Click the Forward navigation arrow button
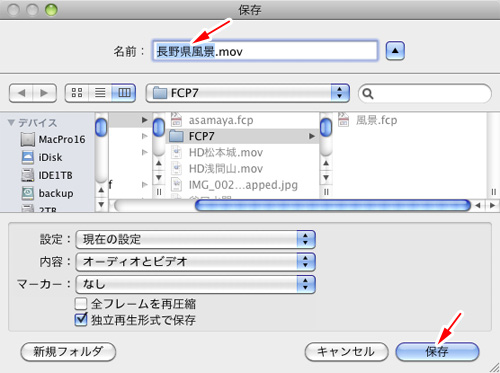Screen dimensions: 500x373 (x=45, y=93)
